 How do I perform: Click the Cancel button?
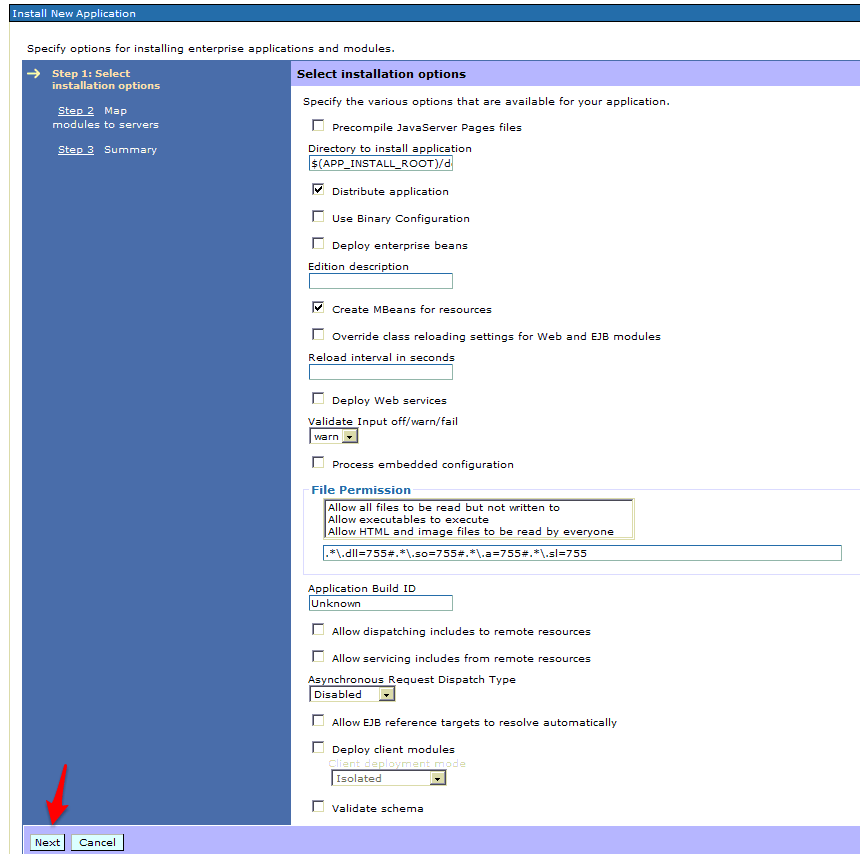(x=97, y=842)
